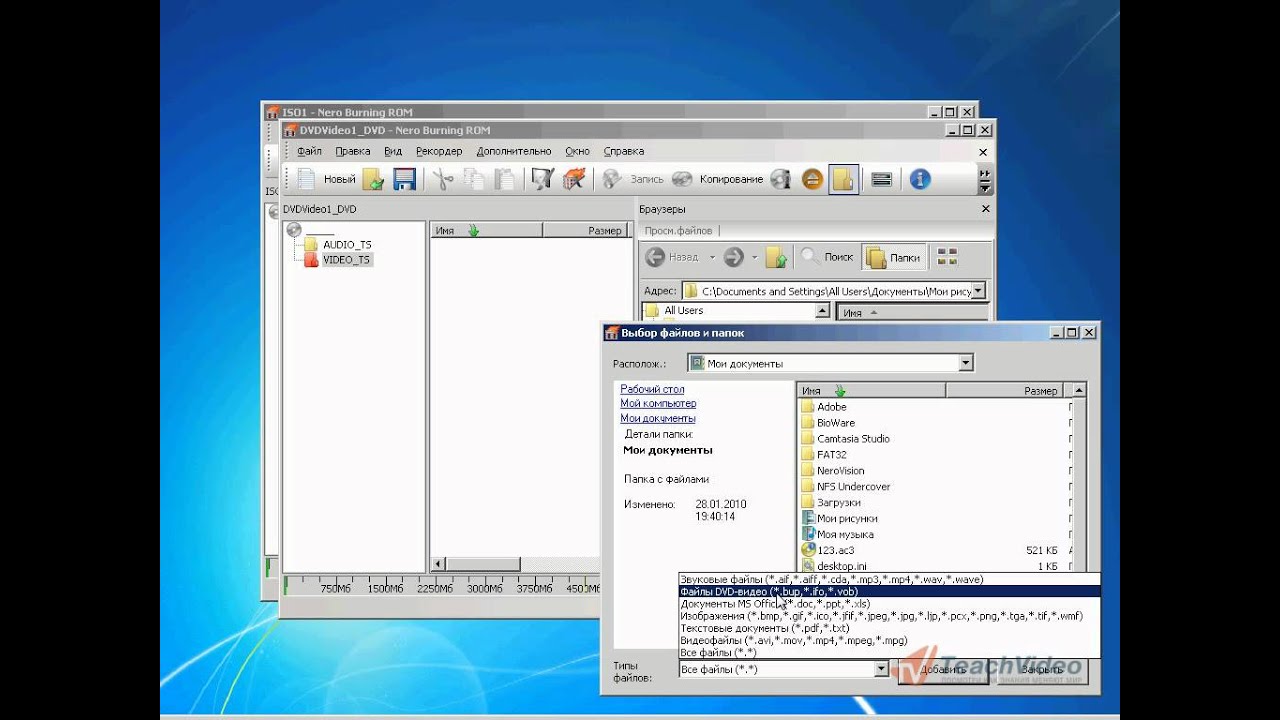Click the blue information icon
This screenshot has height=720, width=1280.
(920, 179)
